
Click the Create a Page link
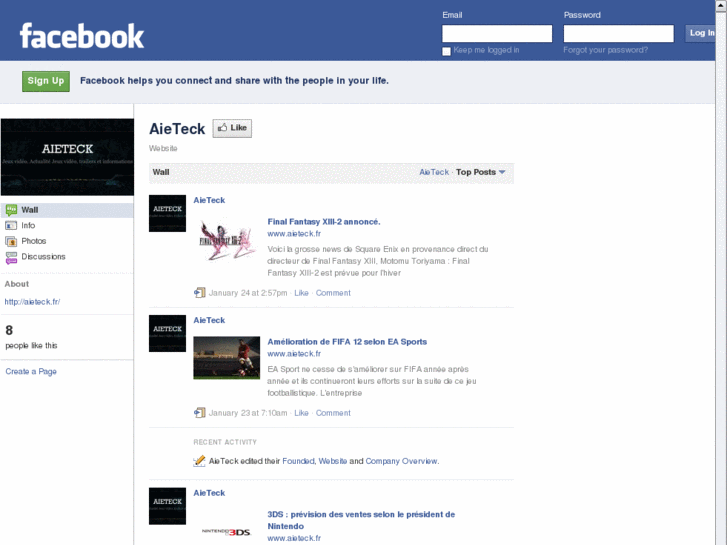[31, 372]
